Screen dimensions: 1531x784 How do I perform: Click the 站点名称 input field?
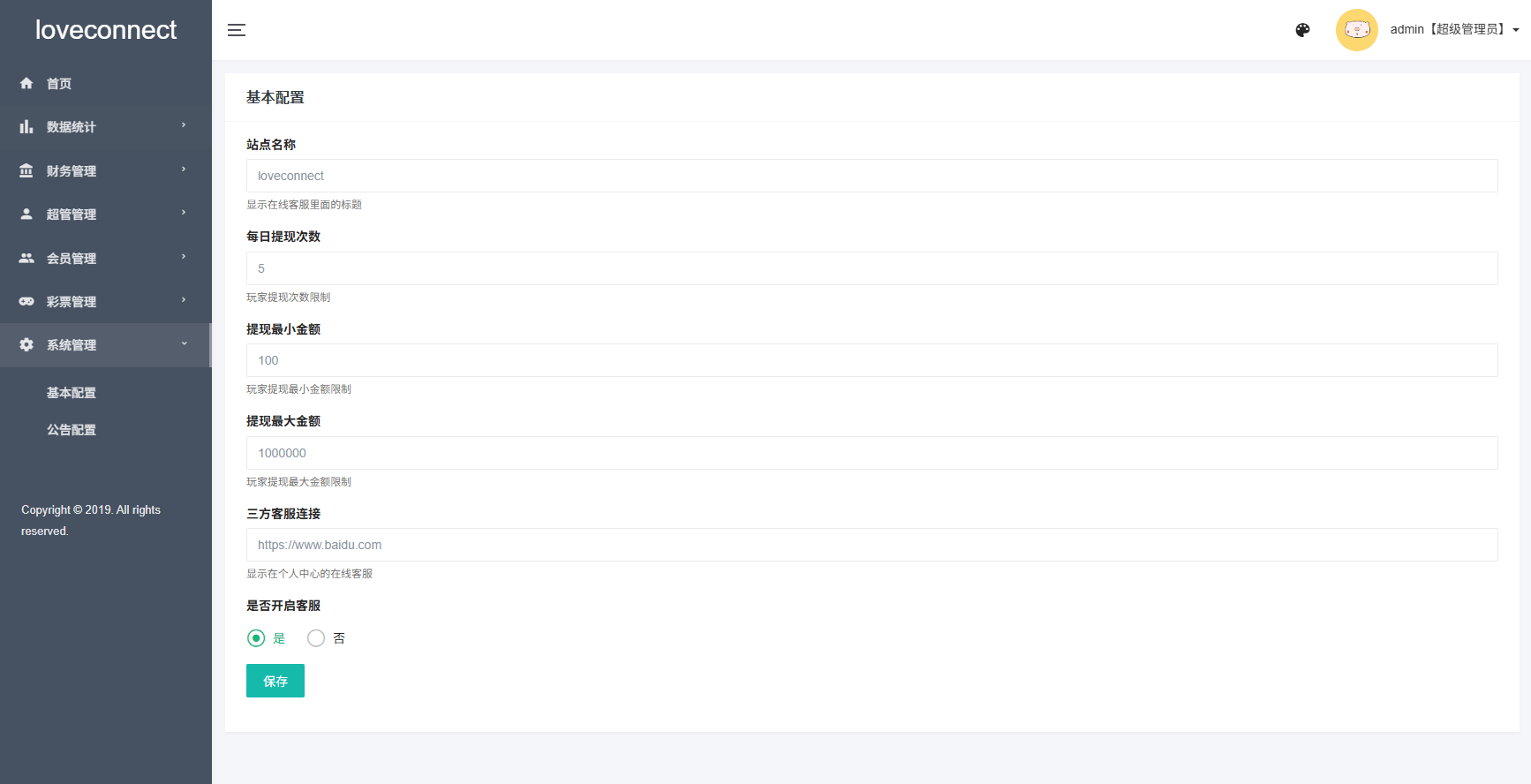tap(871, 176)
